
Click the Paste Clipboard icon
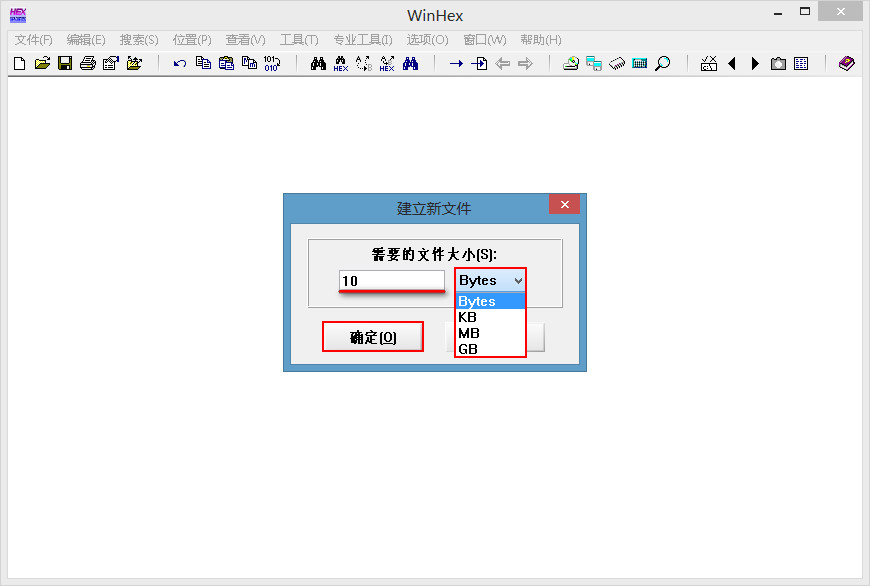226,63
